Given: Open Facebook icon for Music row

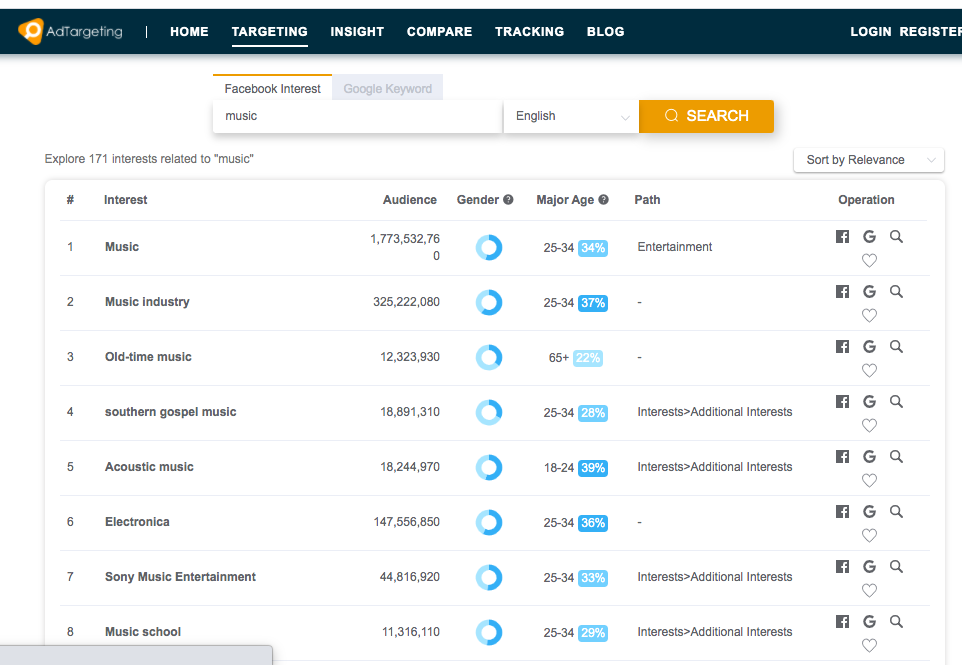Looking at the screenshot, I should click(x=842, y=237).
